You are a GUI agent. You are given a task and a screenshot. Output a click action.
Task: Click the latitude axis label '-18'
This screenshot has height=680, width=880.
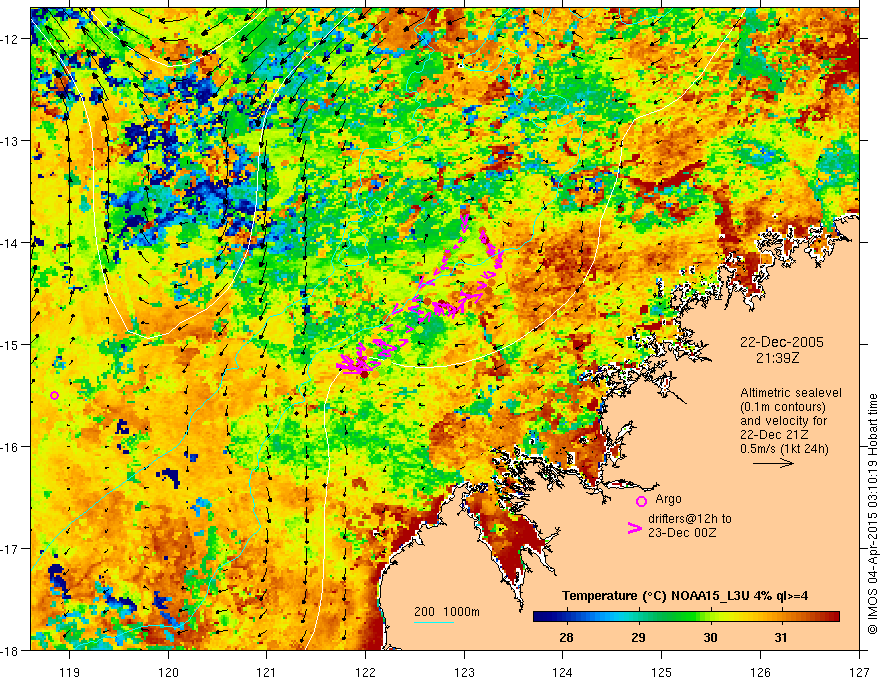click(x=11, y=650)
